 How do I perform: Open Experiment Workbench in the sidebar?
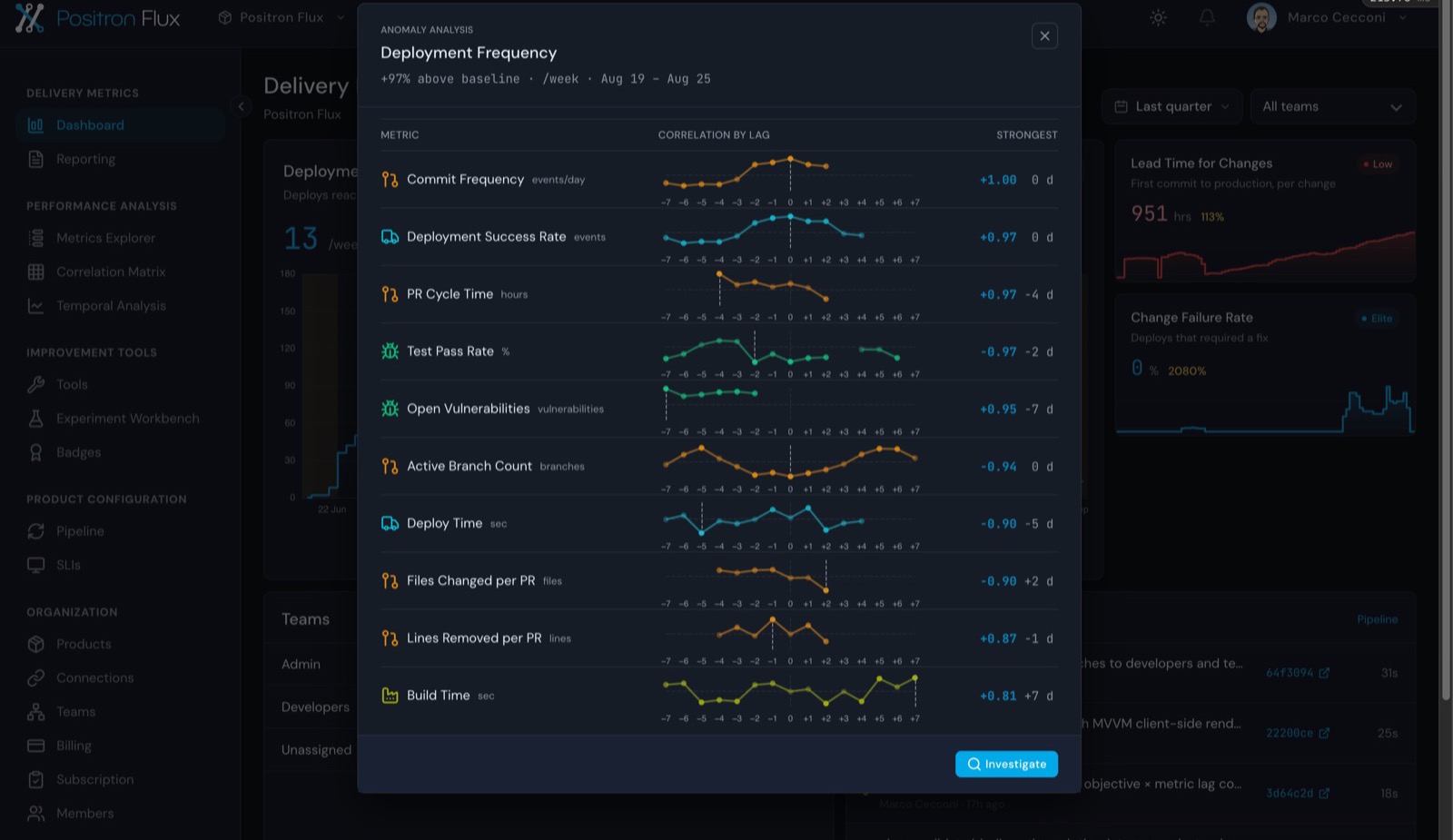(120, 419)
